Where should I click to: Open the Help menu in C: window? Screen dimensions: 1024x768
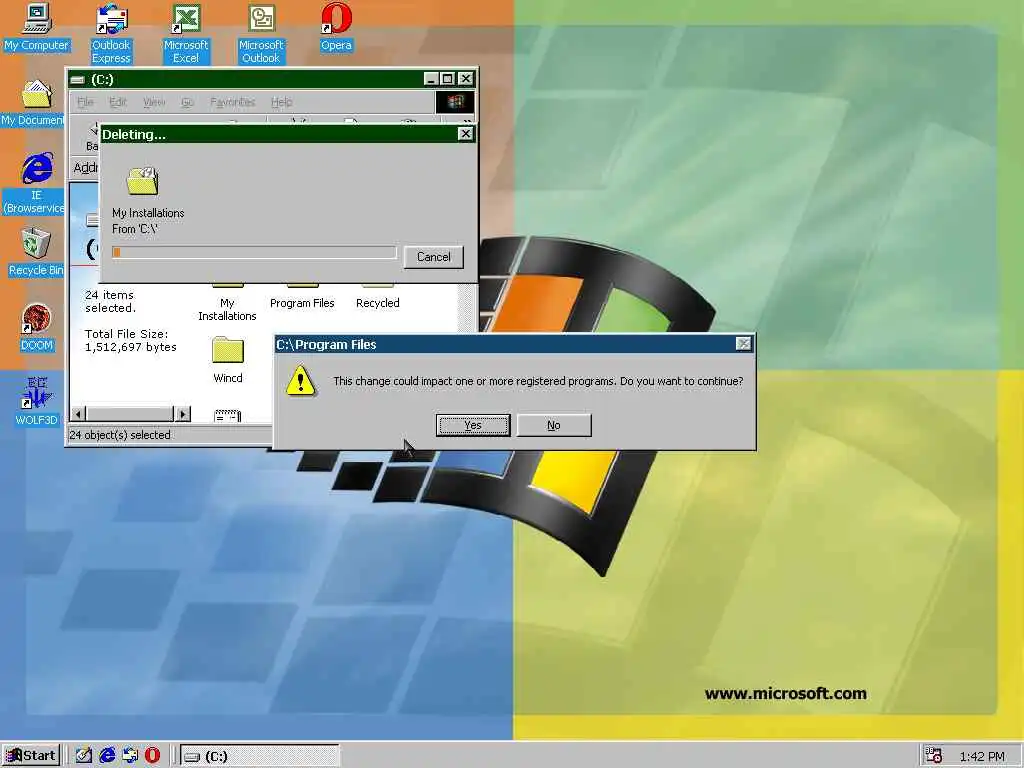tap(281, 102)
